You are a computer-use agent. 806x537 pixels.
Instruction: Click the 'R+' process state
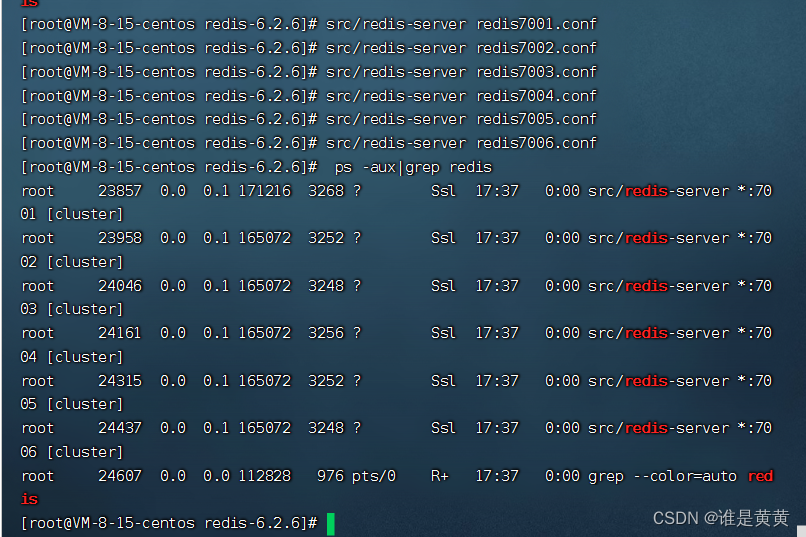click(440, 476)
